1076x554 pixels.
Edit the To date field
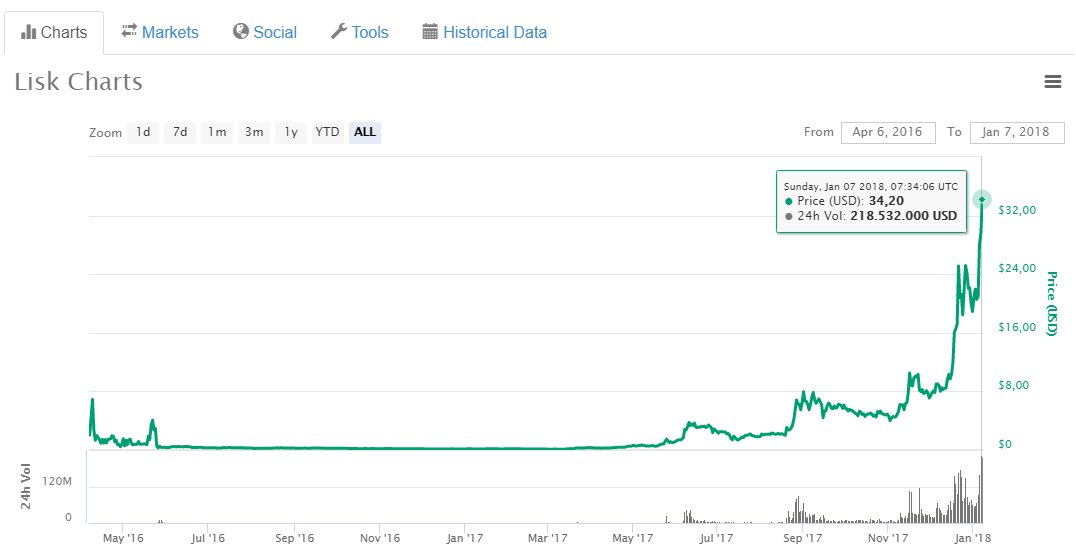[x=1017, y=132]
